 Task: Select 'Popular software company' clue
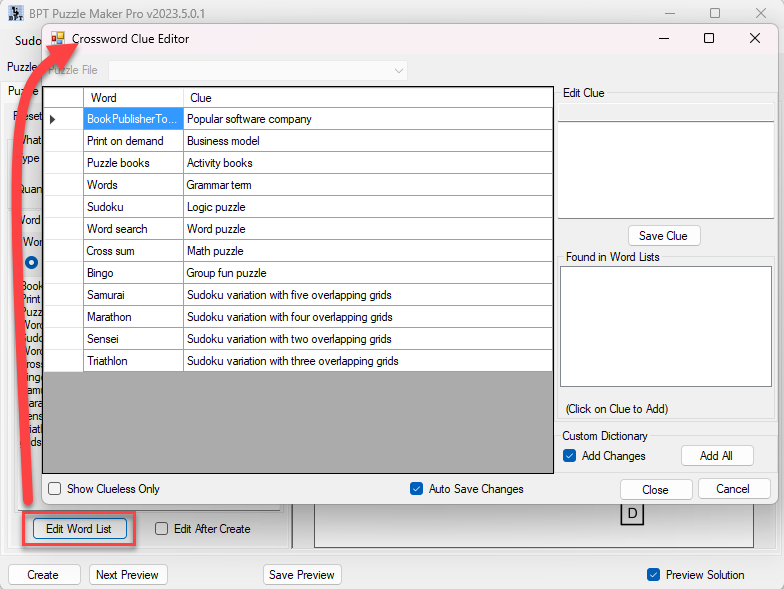click(368, 119)
